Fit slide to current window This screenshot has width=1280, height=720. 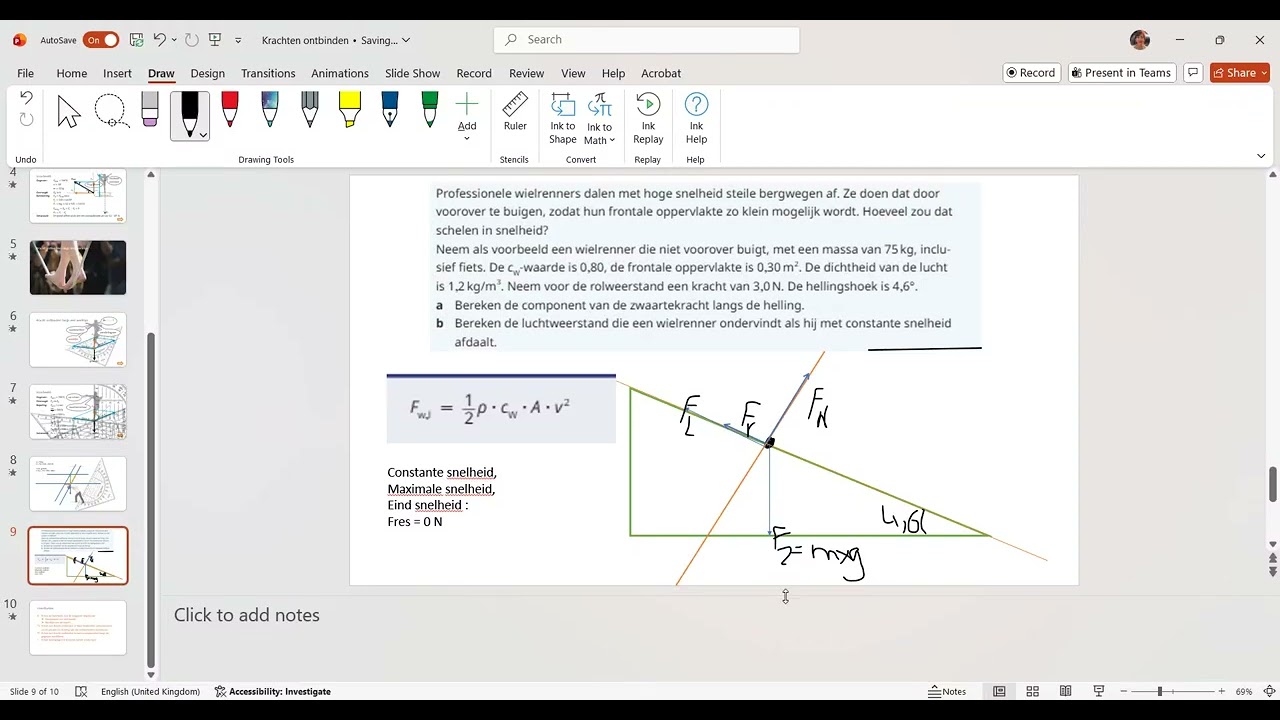[x=1270, y=691]
